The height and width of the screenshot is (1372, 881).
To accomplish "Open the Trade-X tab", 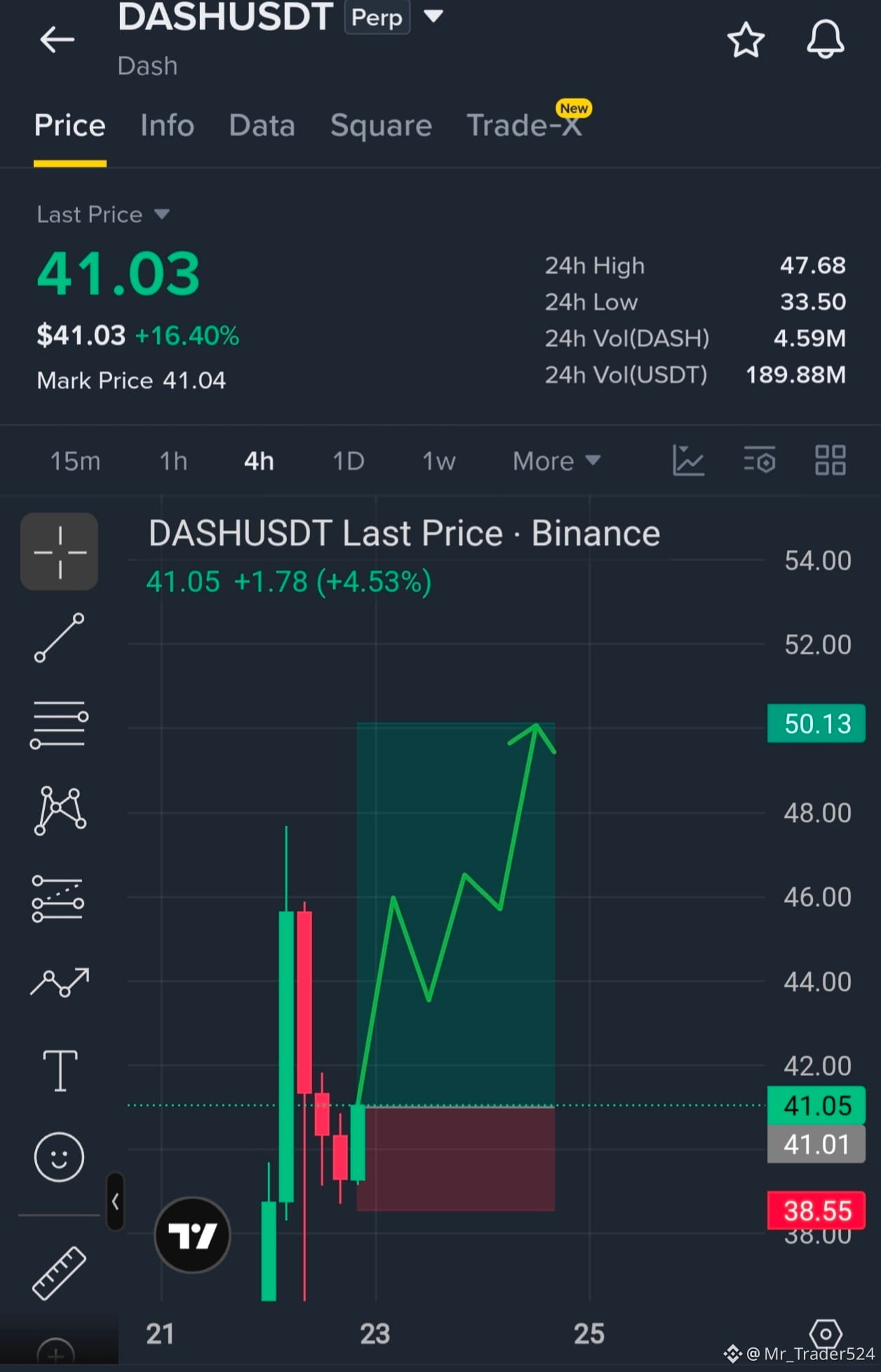I will click(x=524, y=126).
